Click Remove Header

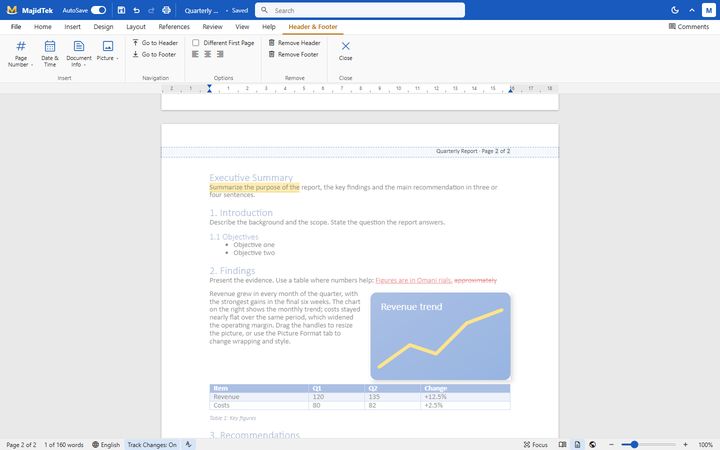point(294,43)
